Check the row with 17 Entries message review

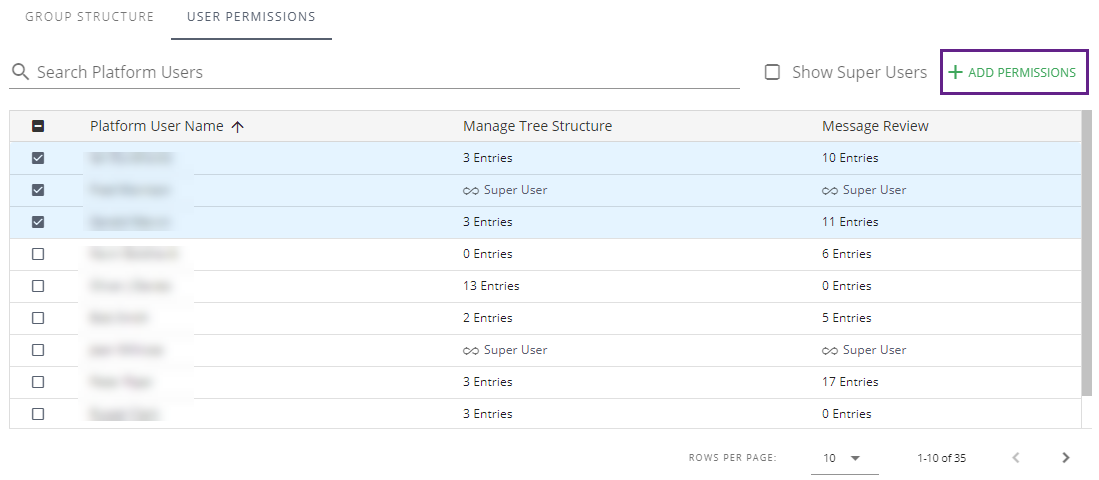(39, 382)
